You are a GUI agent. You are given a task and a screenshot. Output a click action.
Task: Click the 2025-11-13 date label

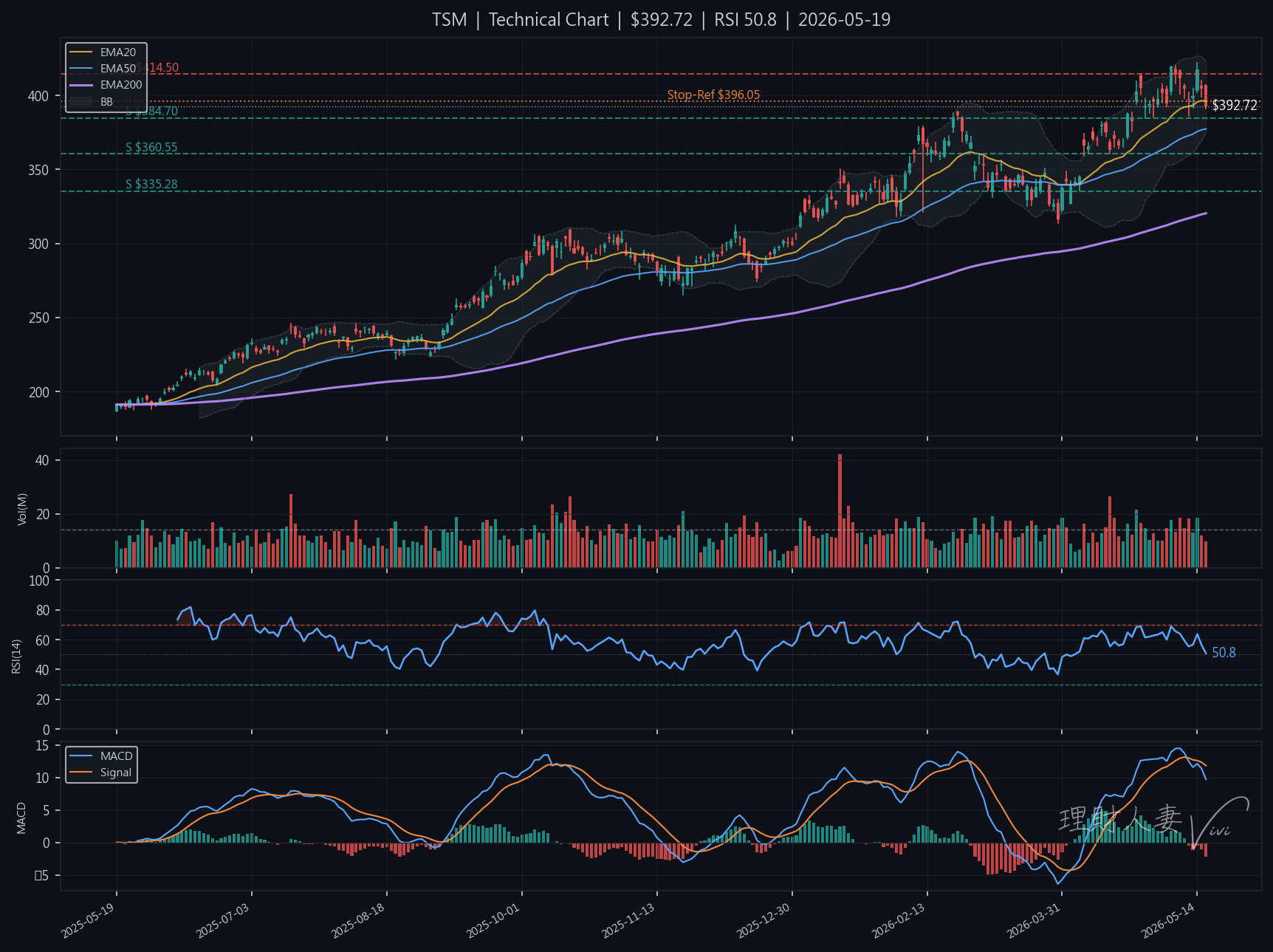tap(628, 921)
